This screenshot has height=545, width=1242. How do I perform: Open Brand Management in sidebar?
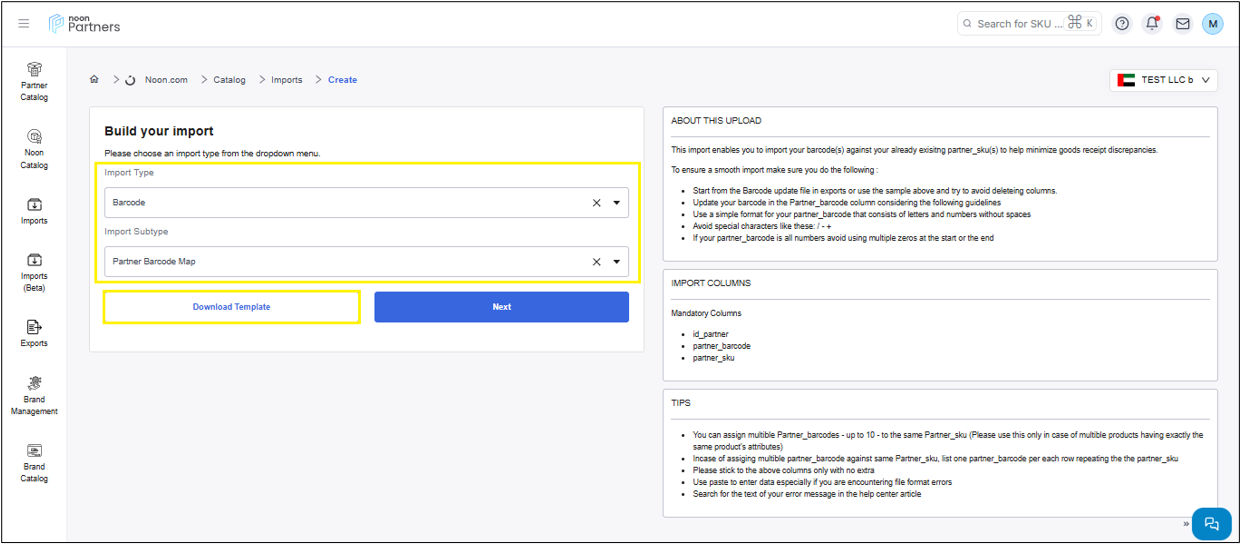pos(34,395)
